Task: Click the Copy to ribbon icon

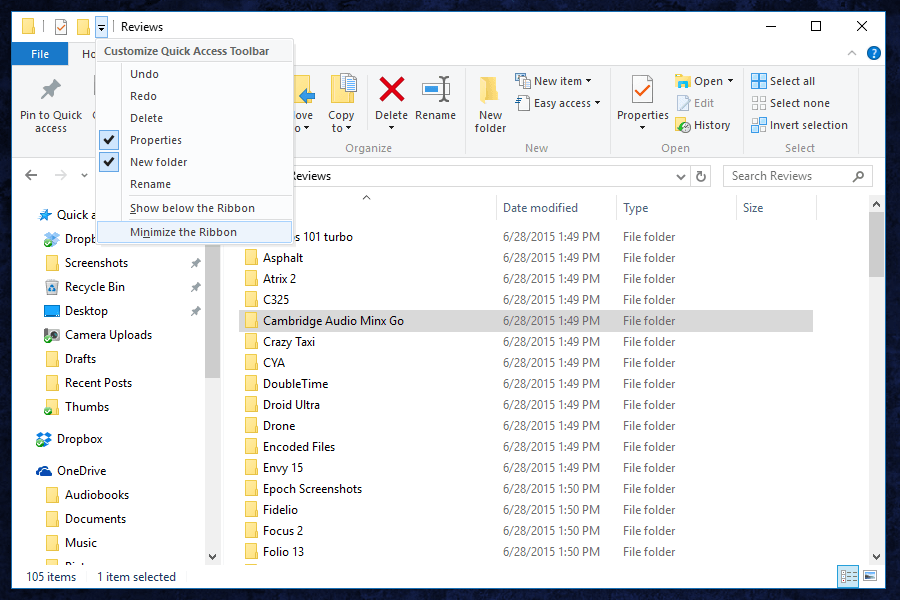Action: pyautogui.click(x=343, y=89)
